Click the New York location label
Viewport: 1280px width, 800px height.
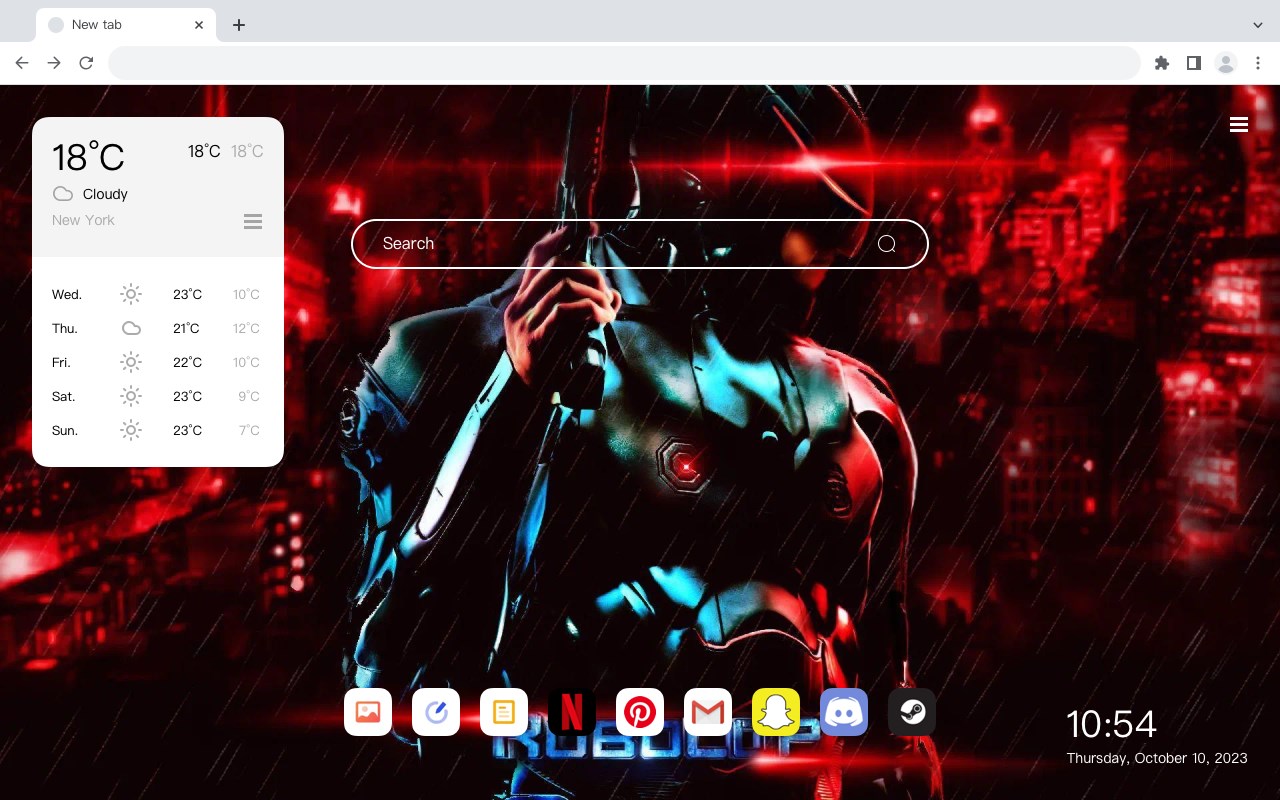(83, 220)
